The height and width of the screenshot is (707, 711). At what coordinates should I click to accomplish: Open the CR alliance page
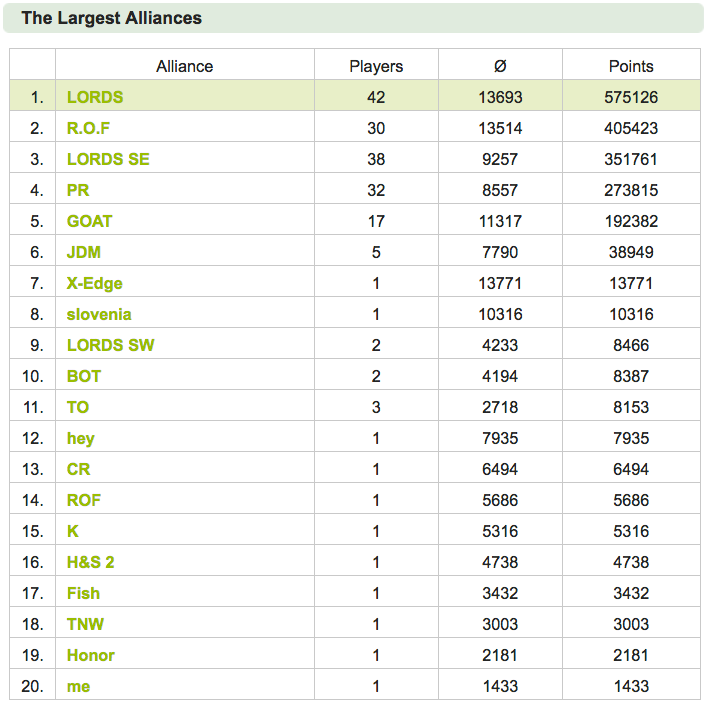[78, 469]
